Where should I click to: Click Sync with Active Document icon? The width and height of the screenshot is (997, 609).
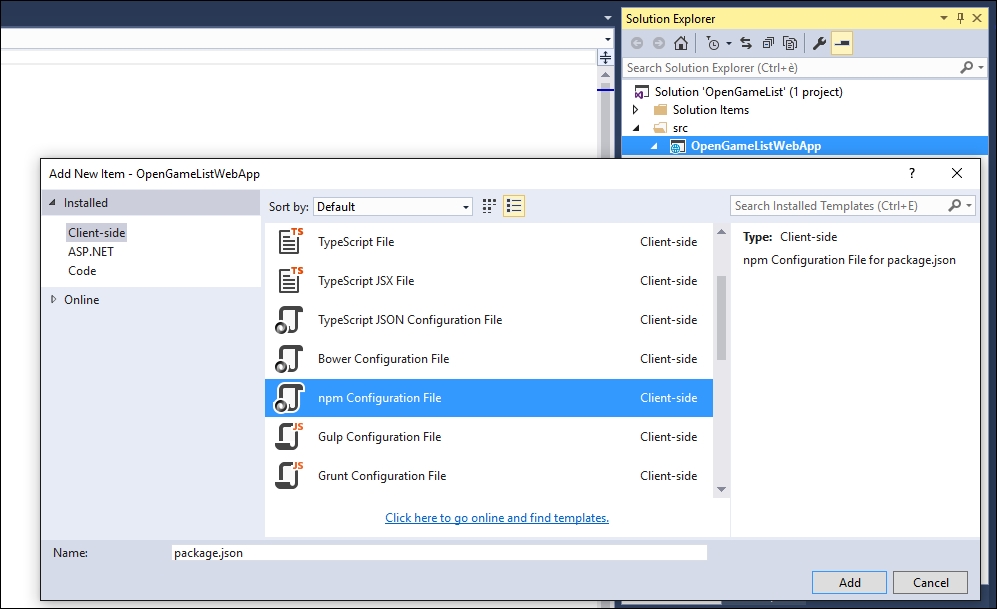[746, 43]
